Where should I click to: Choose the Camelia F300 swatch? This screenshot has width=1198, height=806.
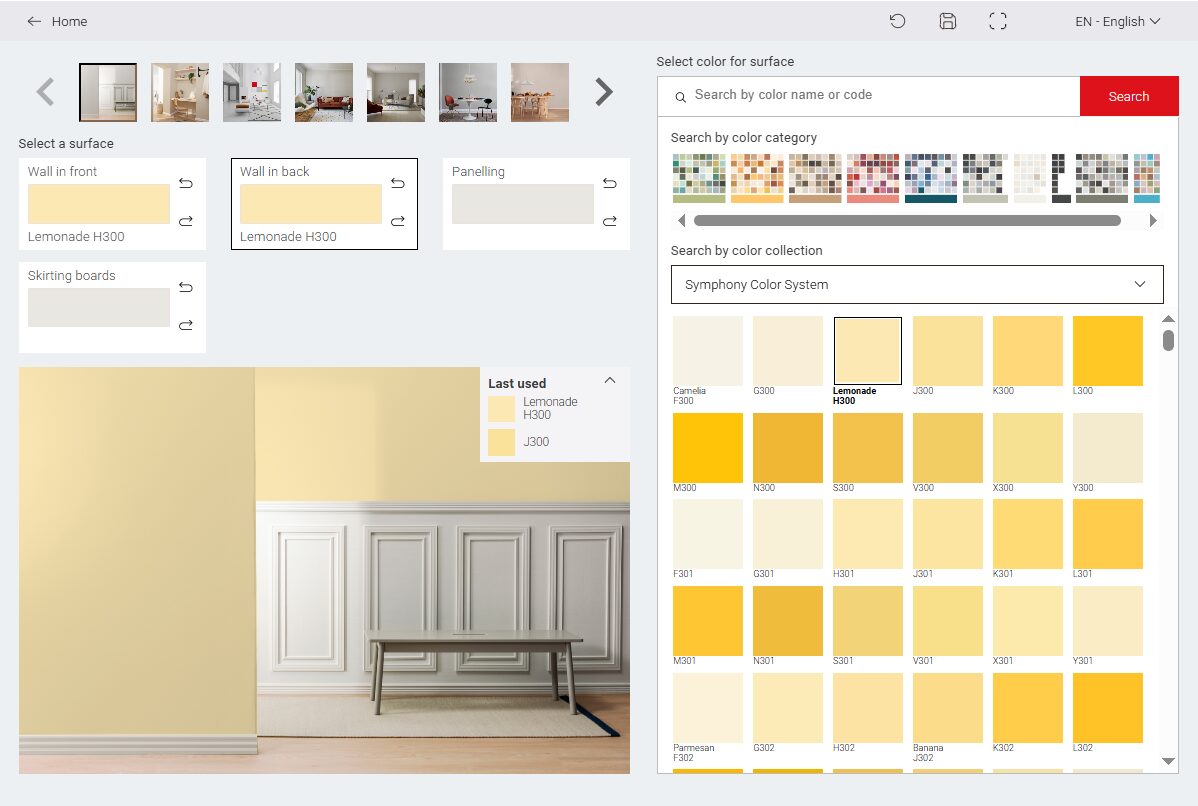[x=708, y=351]
